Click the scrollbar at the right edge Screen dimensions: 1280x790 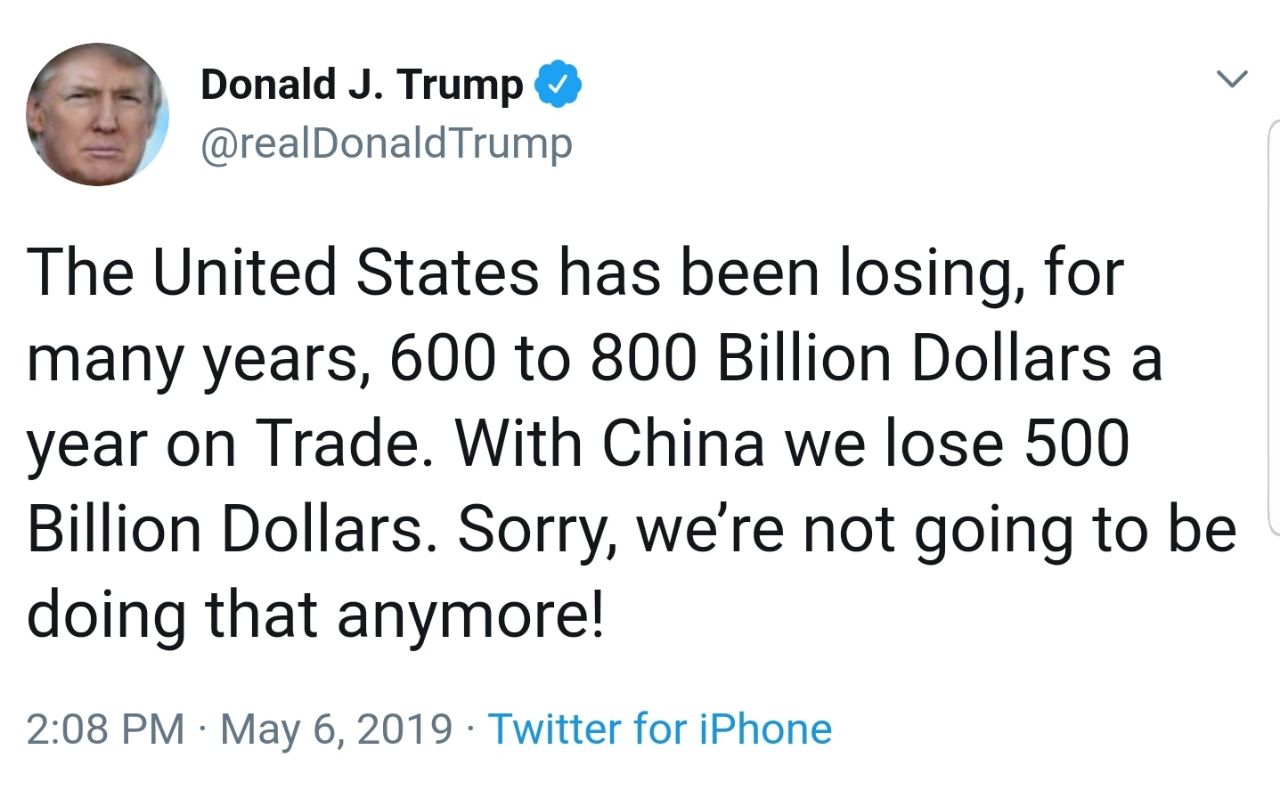(x=1273, y=330)
